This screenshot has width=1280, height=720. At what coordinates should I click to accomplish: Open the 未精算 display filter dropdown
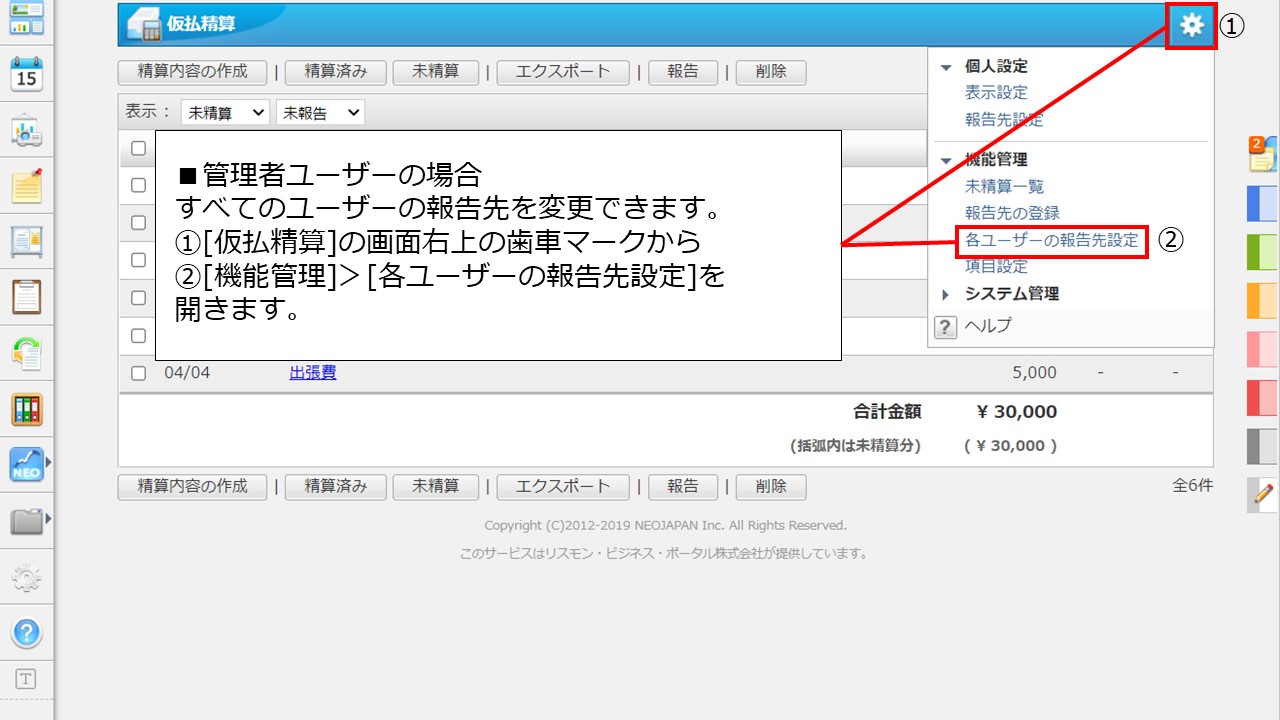pyautogui.click(x=225, y=113)
